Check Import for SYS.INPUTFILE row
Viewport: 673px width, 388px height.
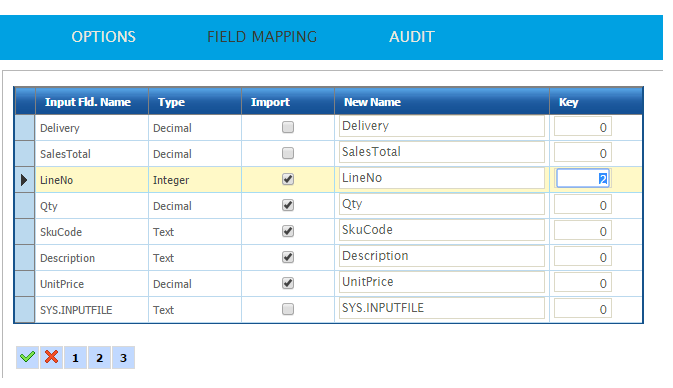288,309
